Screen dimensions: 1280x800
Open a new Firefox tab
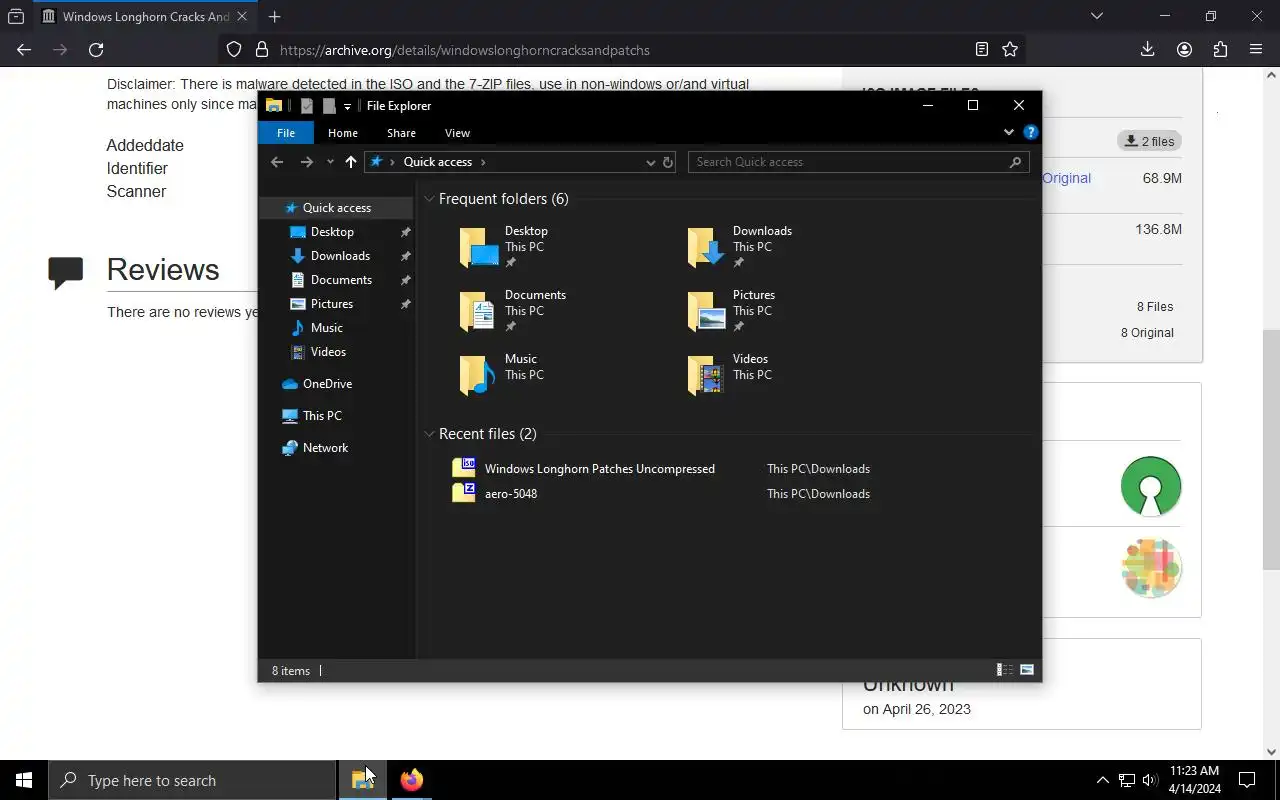click(274, 17)
